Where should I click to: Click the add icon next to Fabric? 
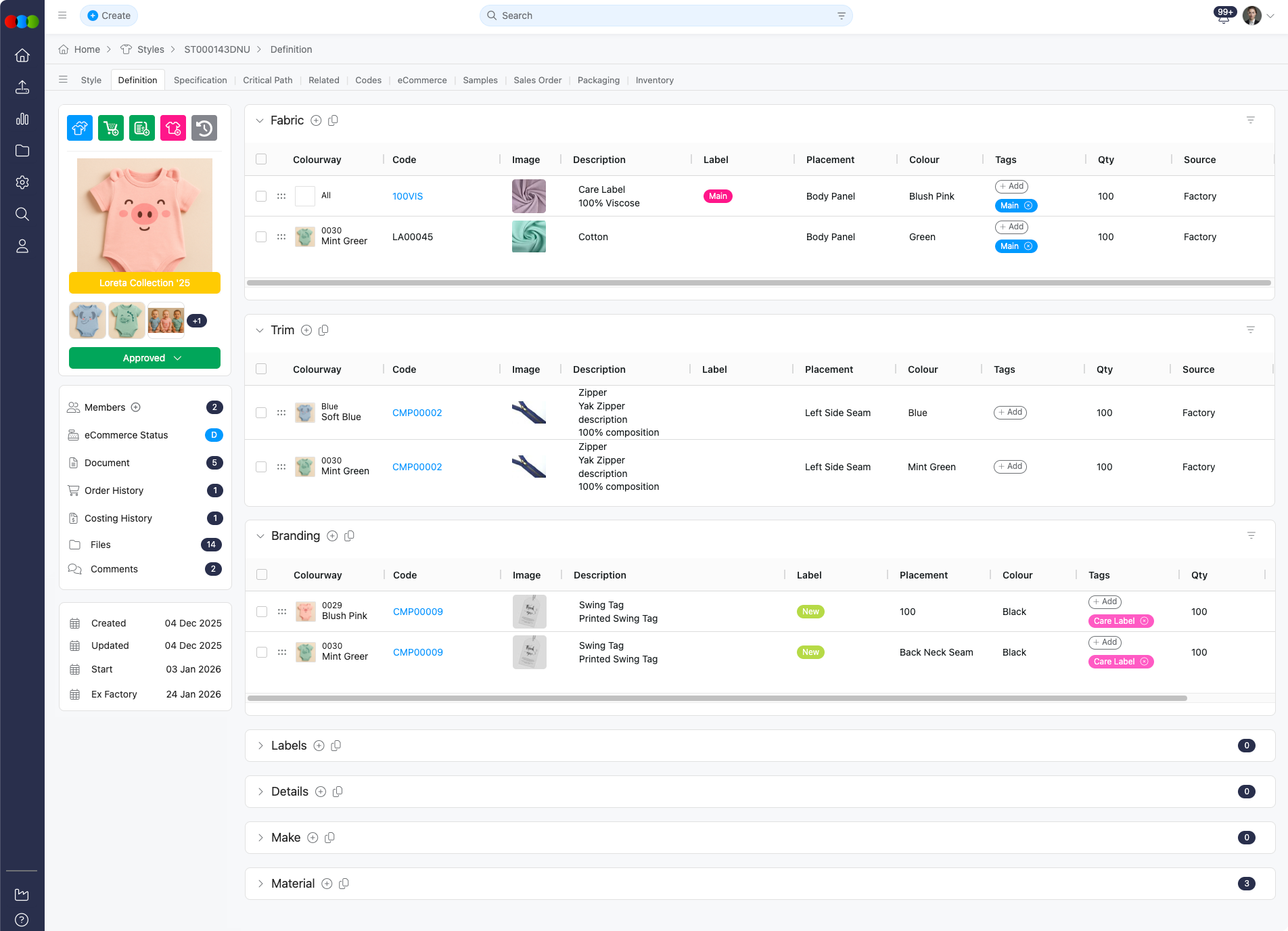click(x=316, y=120)
